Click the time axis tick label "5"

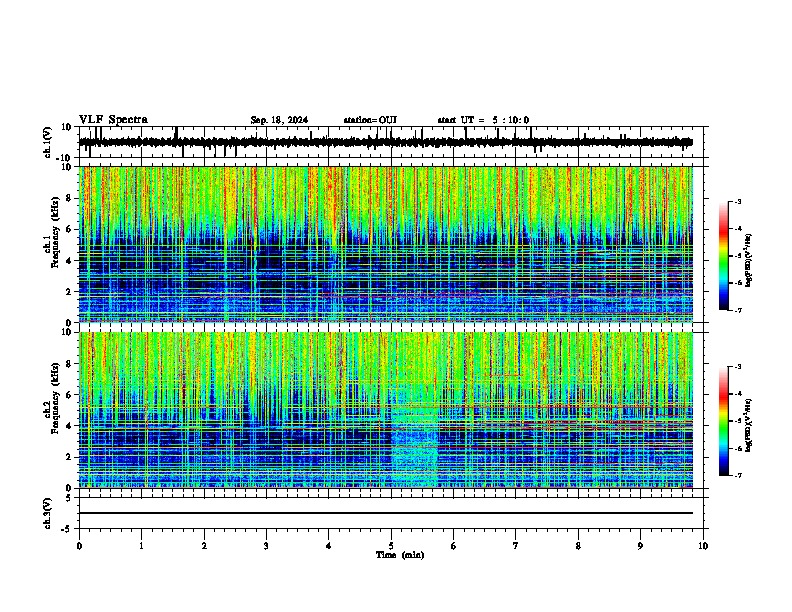pos(391,546)
